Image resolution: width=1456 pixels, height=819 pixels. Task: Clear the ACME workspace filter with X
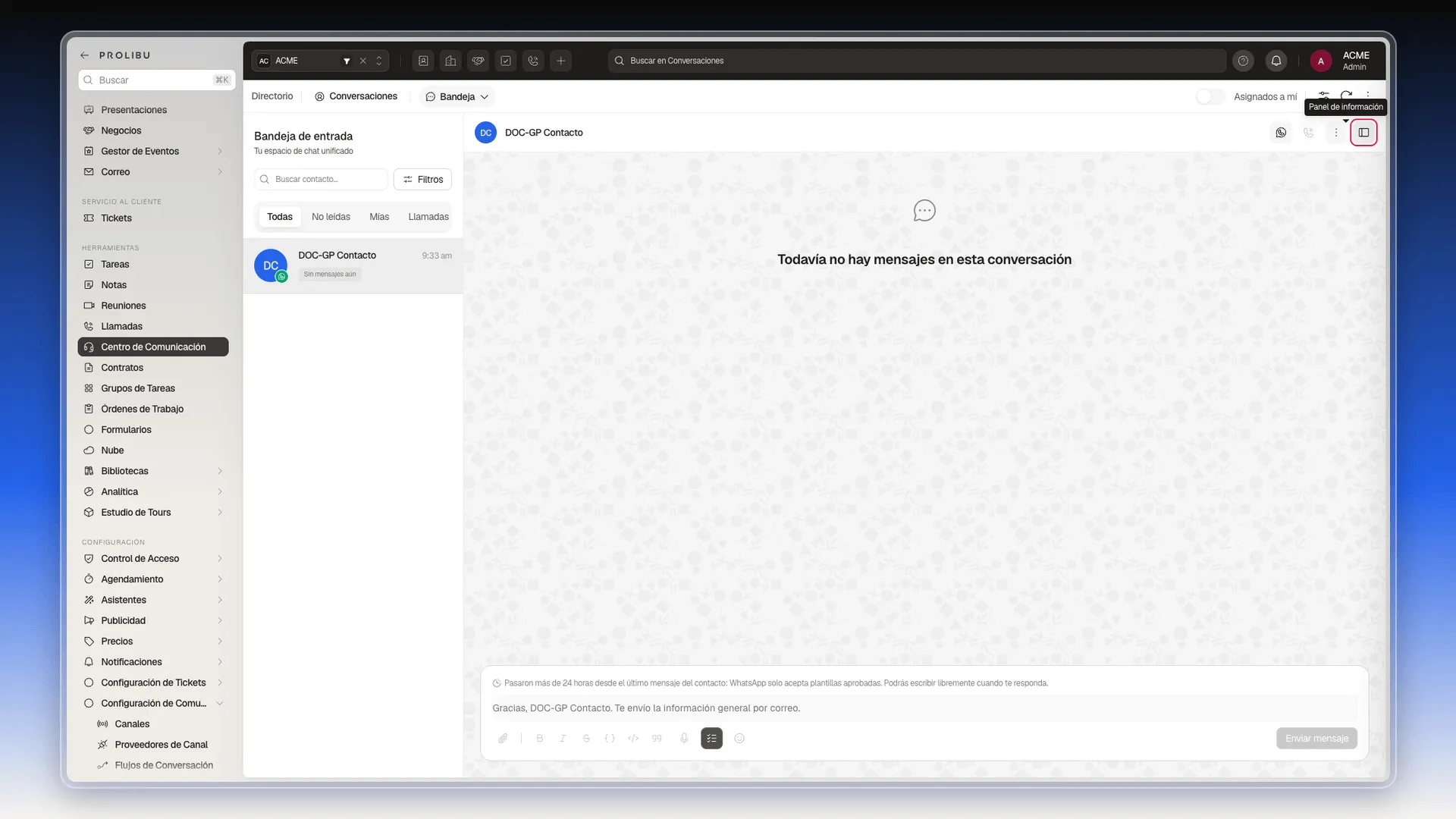click(x=362, y=61)
